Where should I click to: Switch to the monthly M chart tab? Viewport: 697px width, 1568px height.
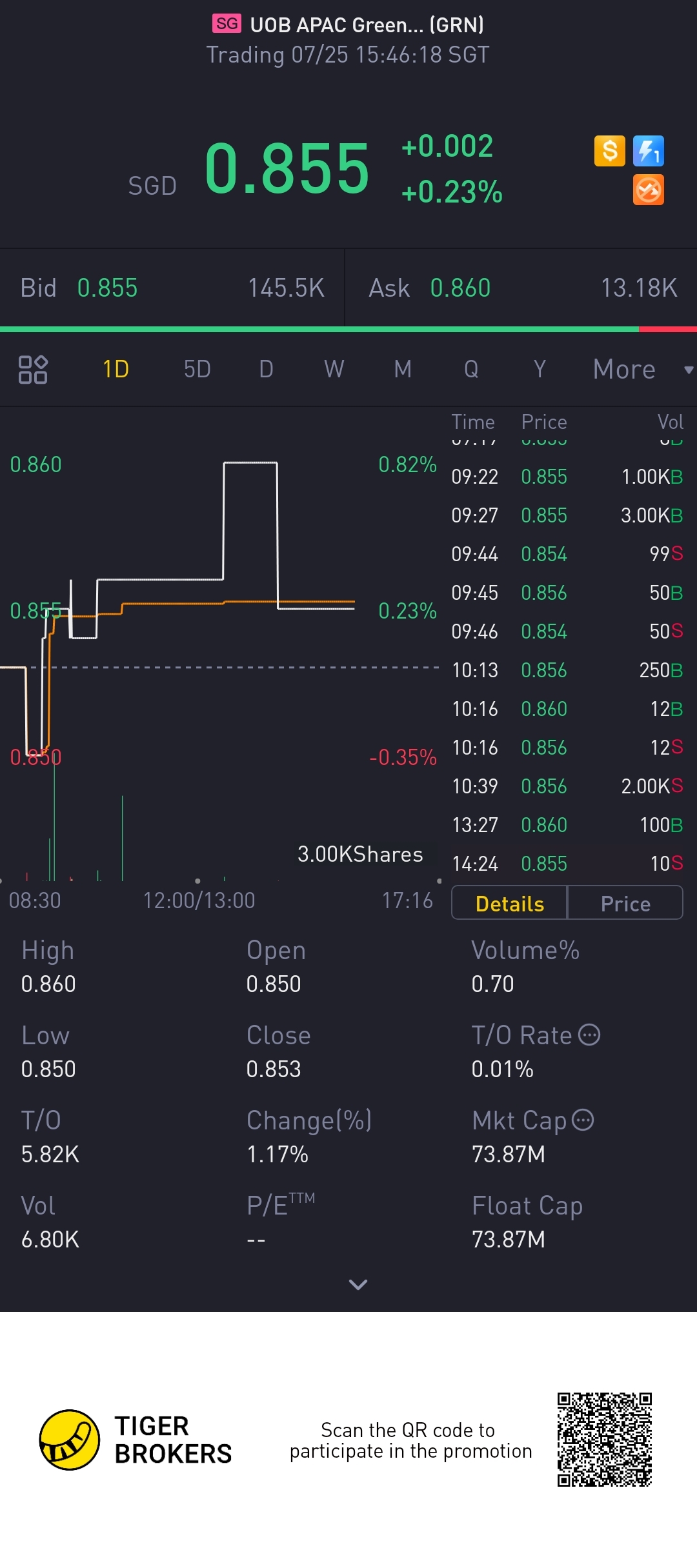click(x=403, y=370)
